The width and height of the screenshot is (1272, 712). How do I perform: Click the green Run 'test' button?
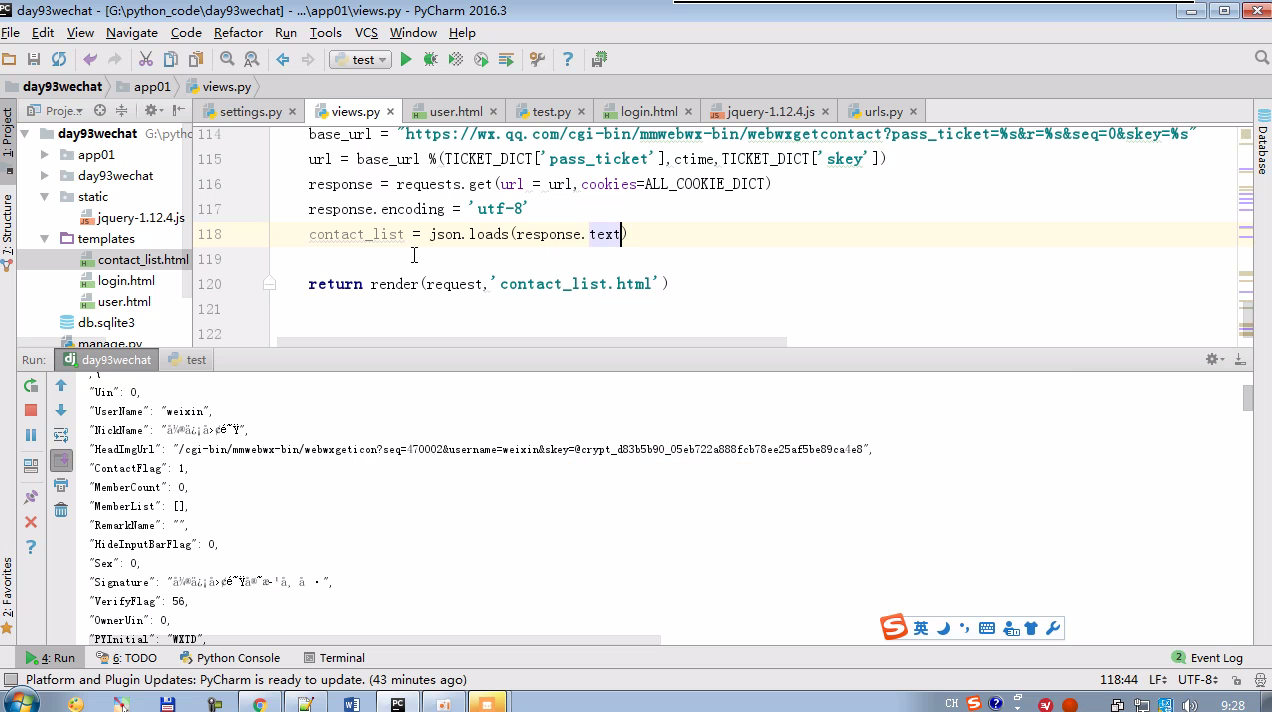(x=406, y=60)
